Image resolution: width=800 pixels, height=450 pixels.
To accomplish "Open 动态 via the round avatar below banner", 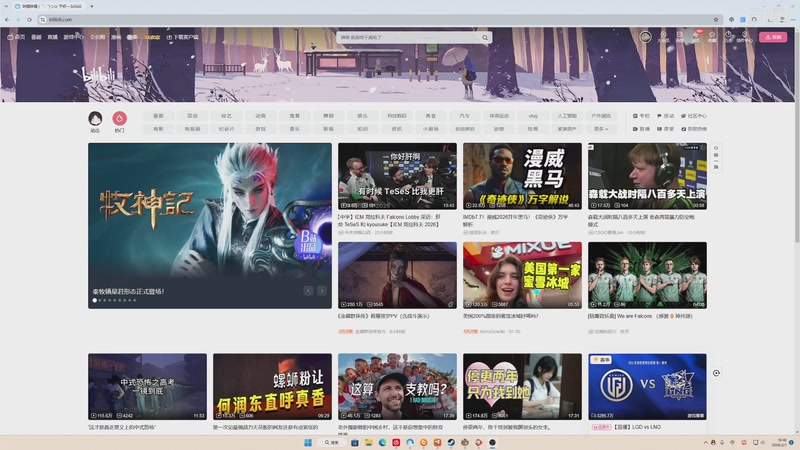I will click(x=95, y=119).
